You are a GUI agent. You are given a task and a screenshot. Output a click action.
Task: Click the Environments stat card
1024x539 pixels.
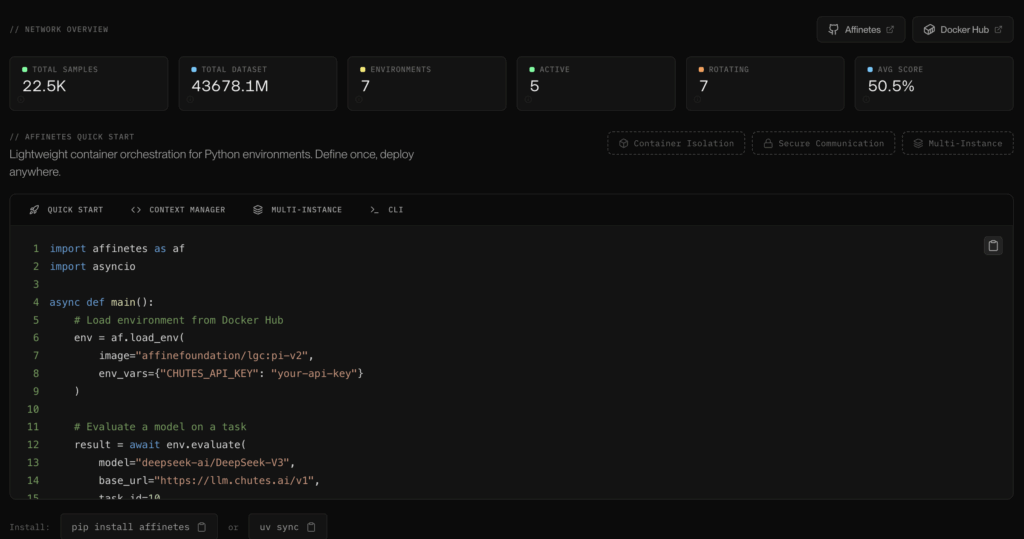[x=427, y=83]
